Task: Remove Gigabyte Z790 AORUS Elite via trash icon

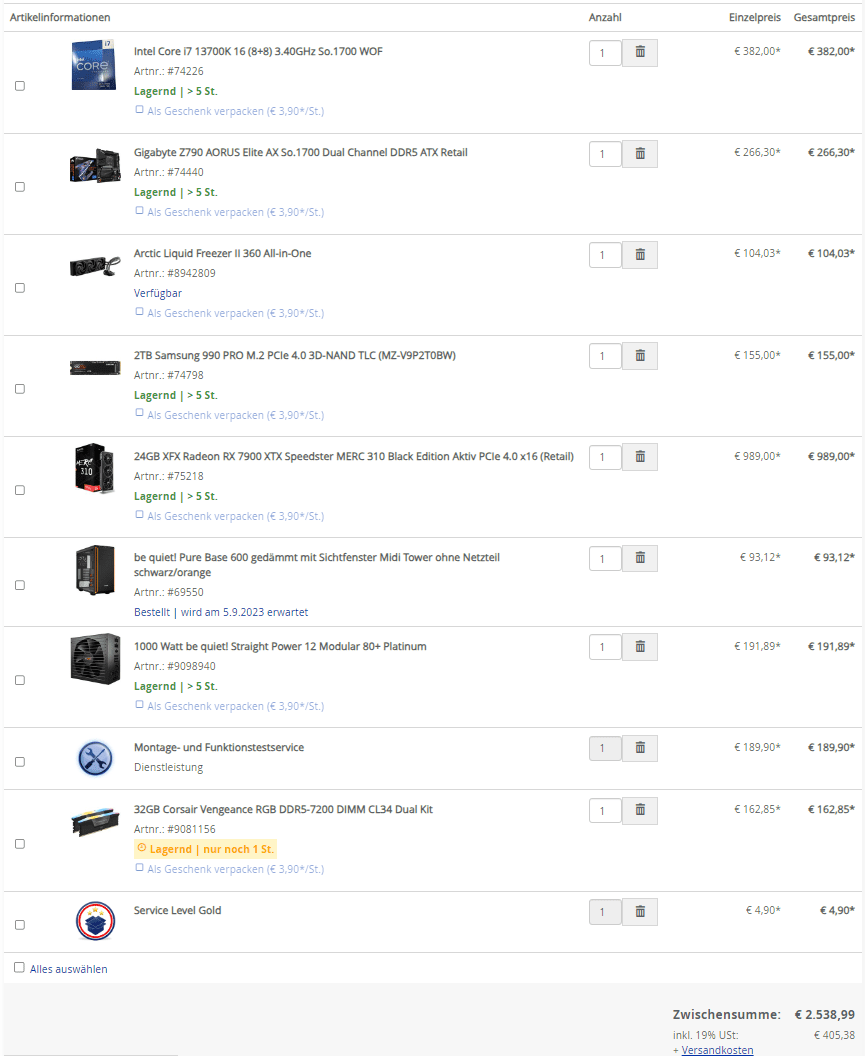Action: click(x=640, y=154)
